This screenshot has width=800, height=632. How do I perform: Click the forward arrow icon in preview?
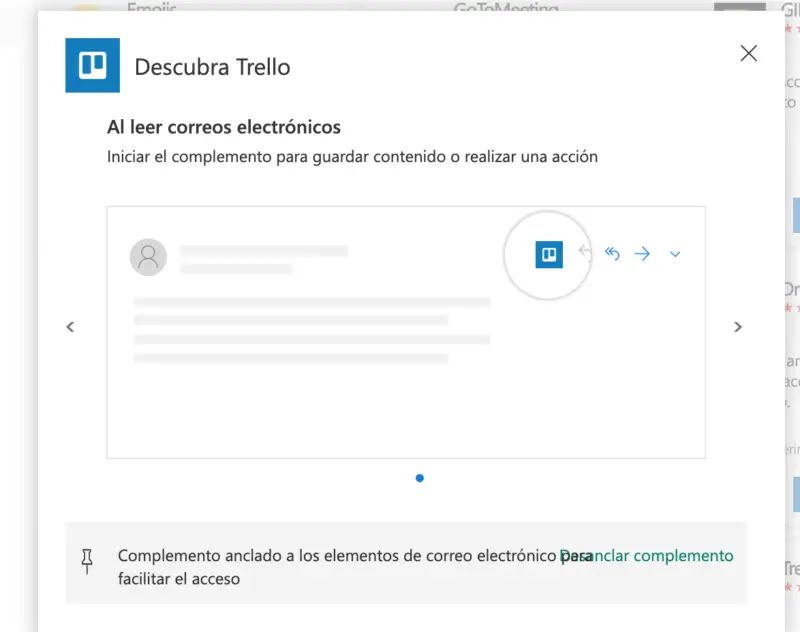[x=642, y=254]
